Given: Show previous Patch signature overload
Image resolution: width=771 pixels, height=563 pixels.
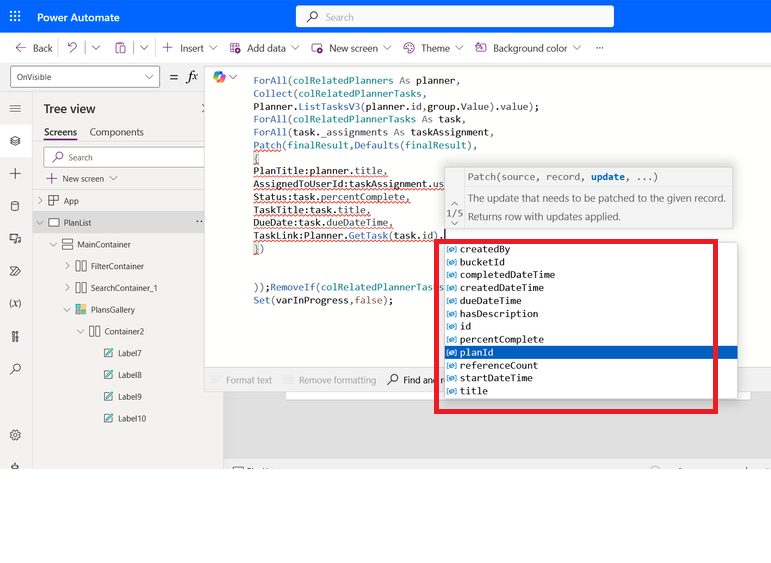Looking at the screenshot, I should click(x=455, y=203).
